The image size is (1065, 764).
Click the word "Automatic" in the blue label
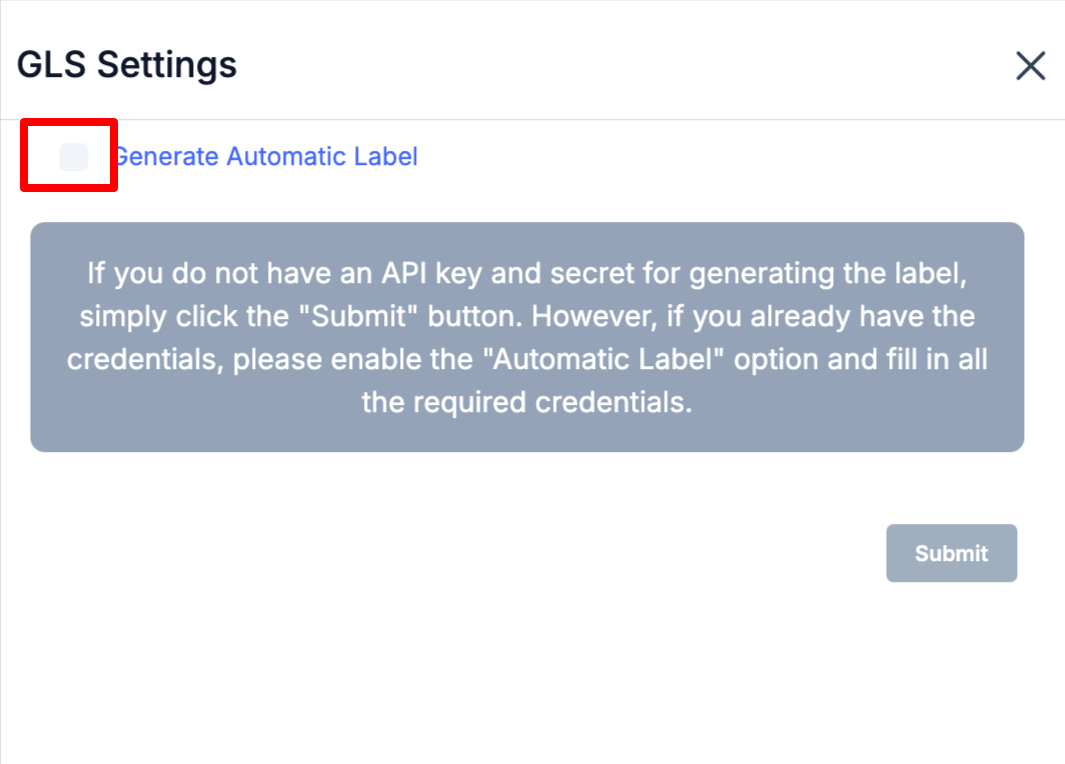point(286,157)
